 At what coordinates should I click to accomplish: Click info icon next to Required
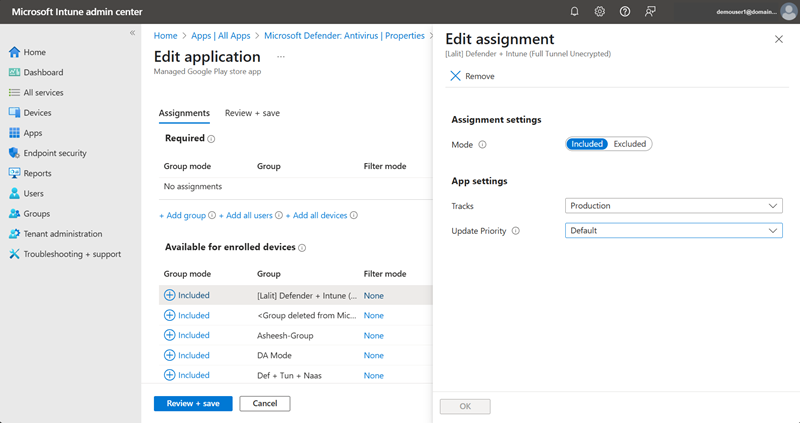[x=211, y=139]
